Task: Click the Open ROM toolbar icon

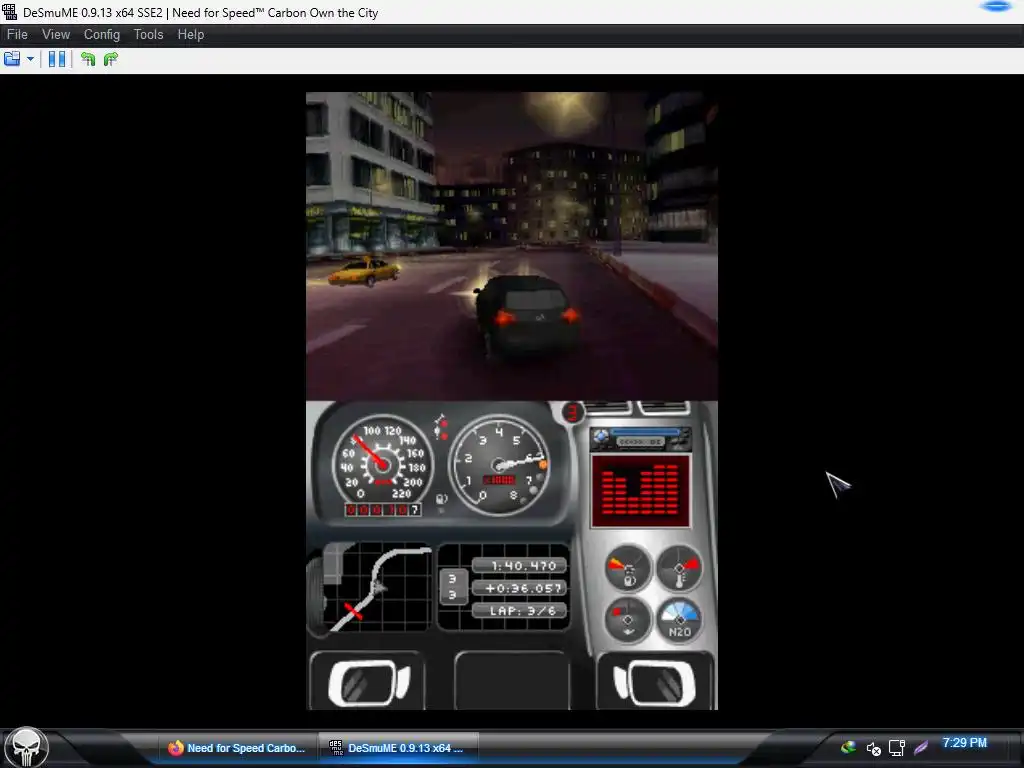Action: point(12,59)
